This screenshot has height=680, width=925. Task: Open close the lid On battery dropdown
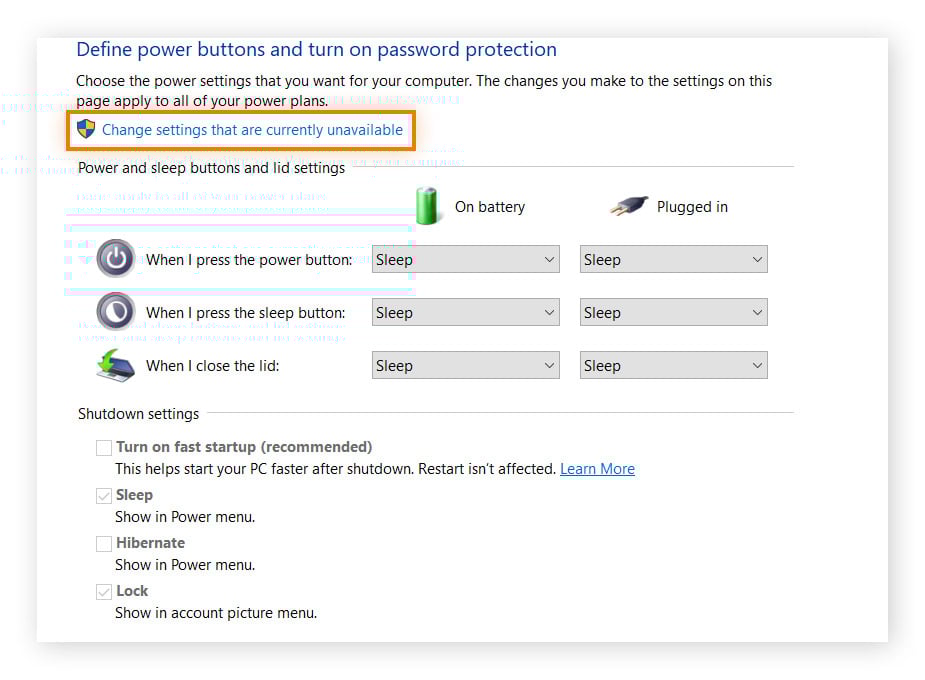465,366
